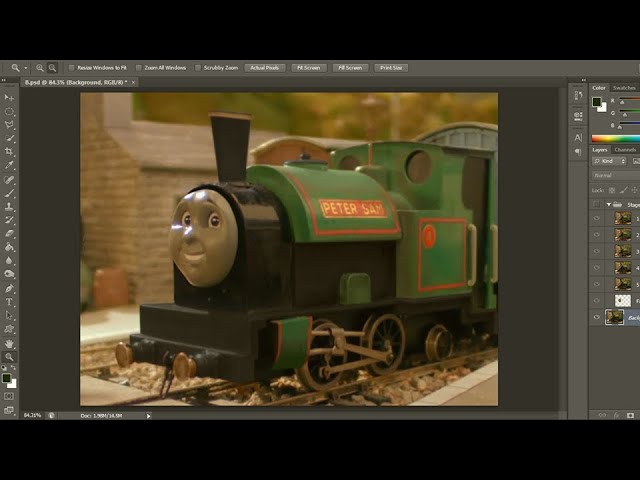Switch to the Channels tab
The height and width of the screenshot is (480, 640).
click(625, 150)
